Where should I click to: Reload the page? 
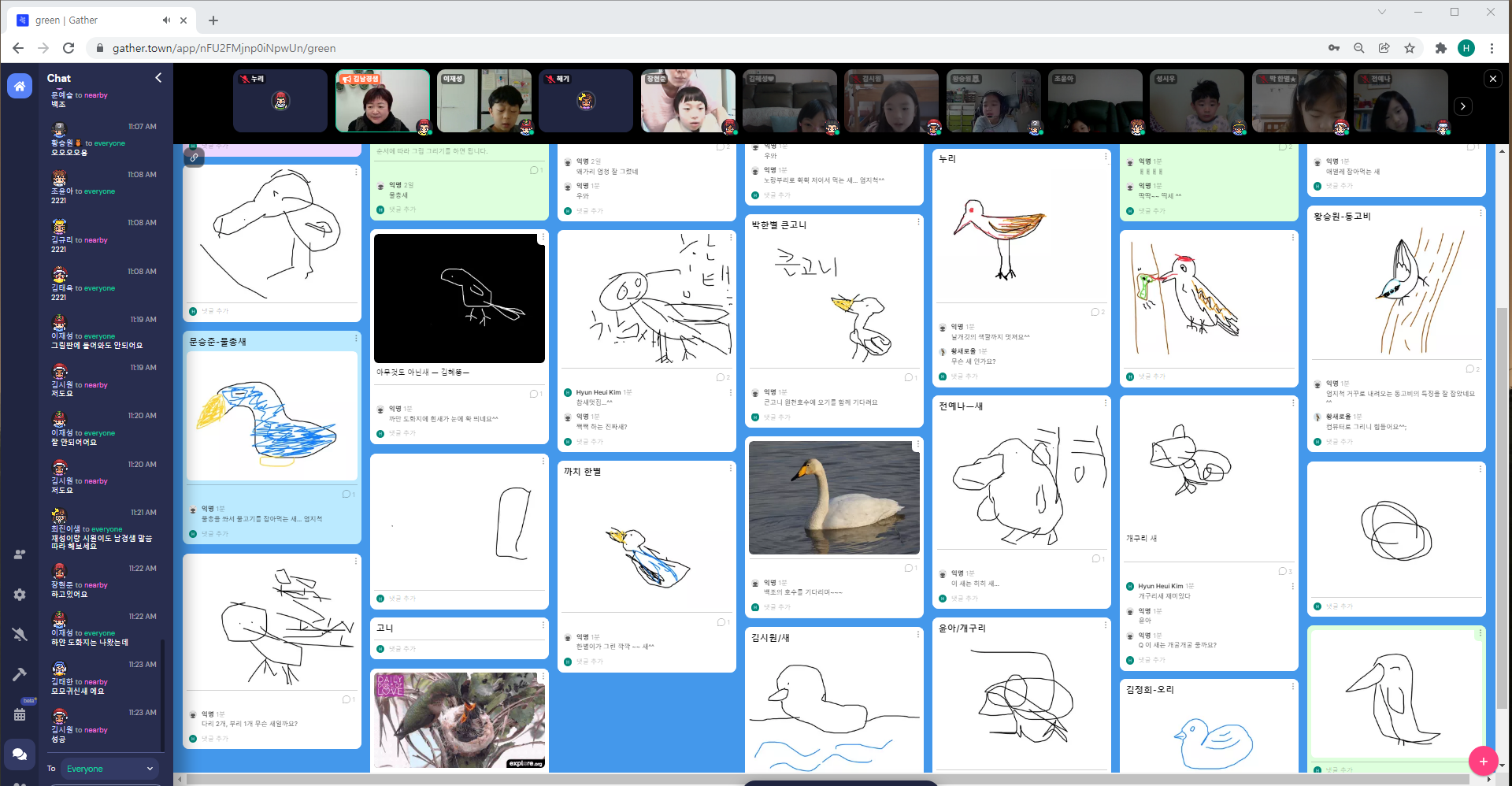(x=69, y=48)
